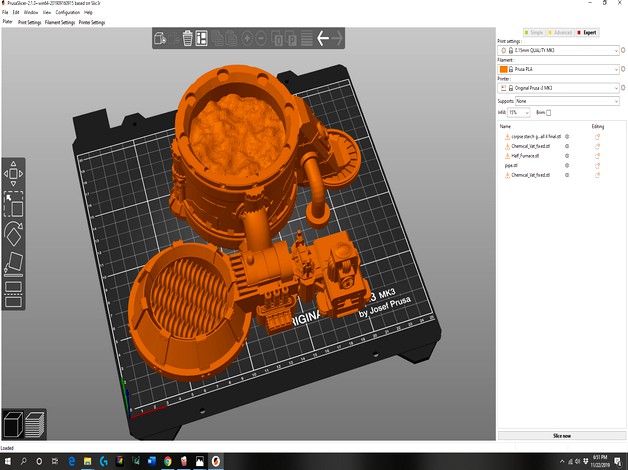Click the Add object cube icon
Image resolution: width=628 pixels, height=470 pixels.
160,38
